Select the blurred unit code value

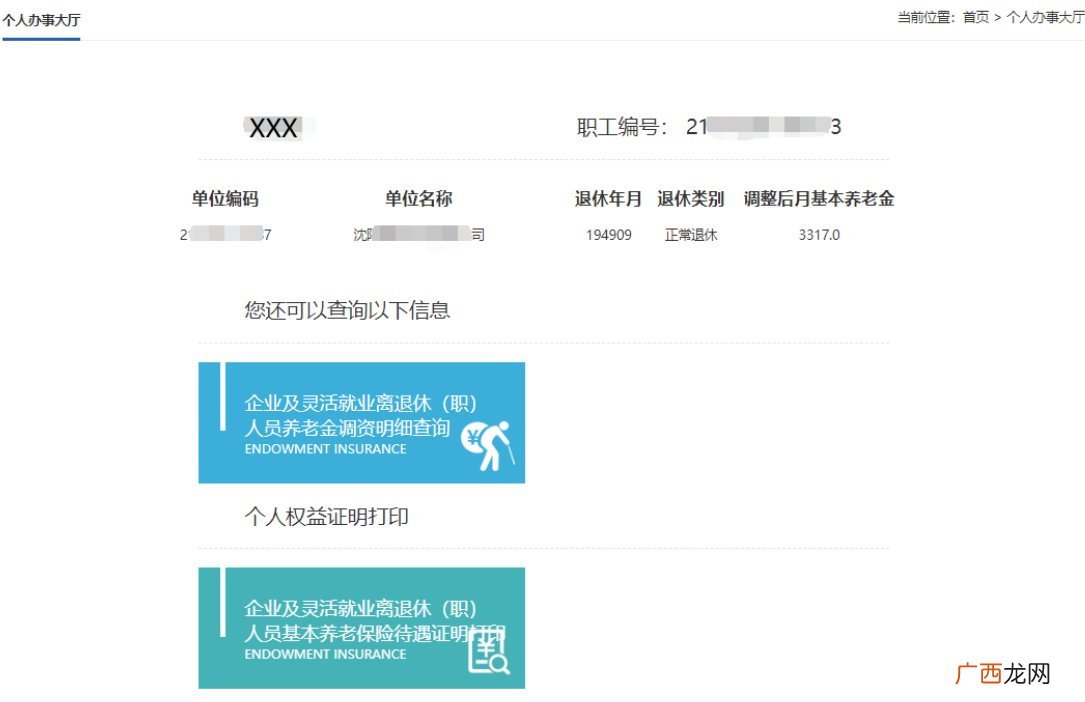pos(226,235)
